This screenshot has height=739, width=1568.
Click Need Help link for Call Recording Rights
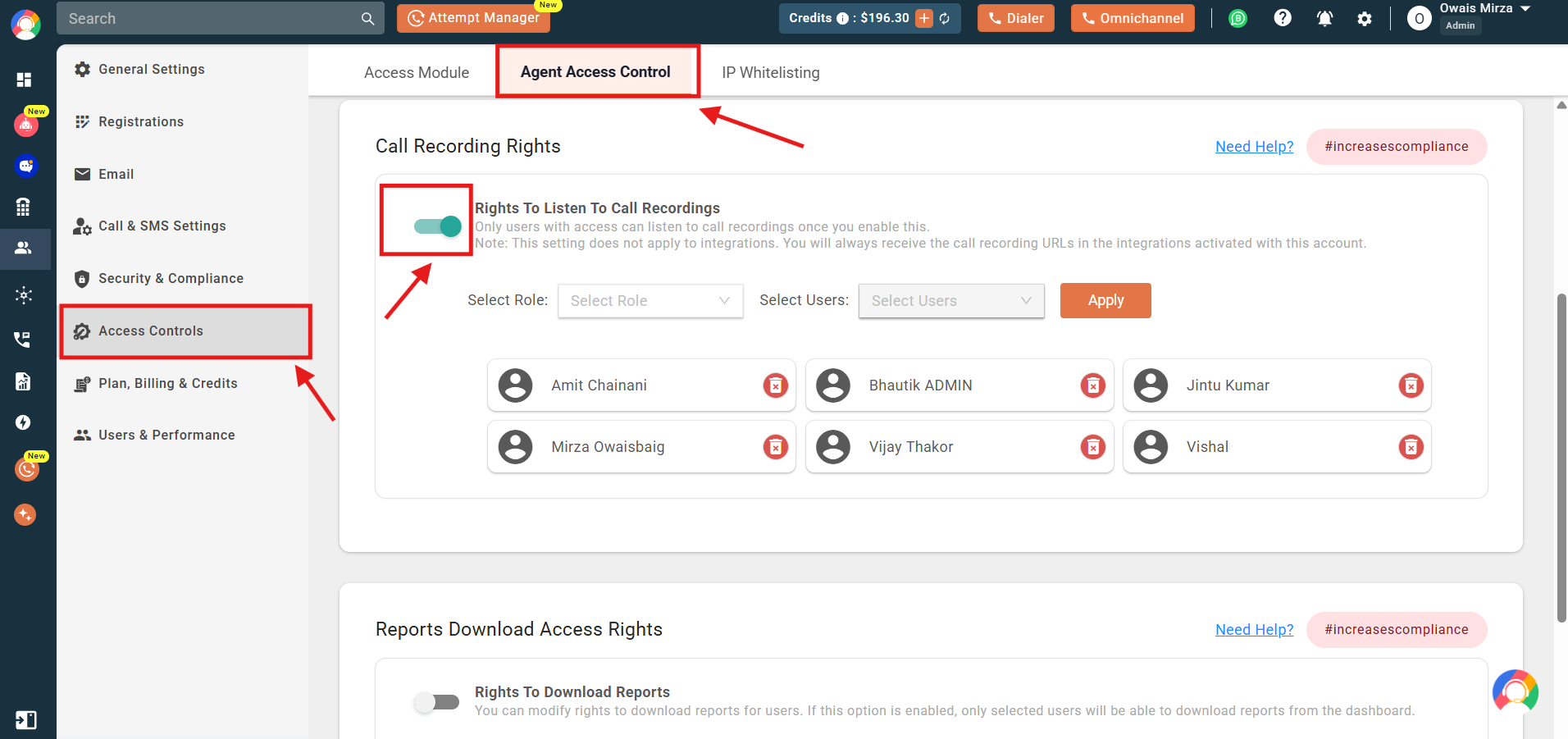[x=1254, y=147]
